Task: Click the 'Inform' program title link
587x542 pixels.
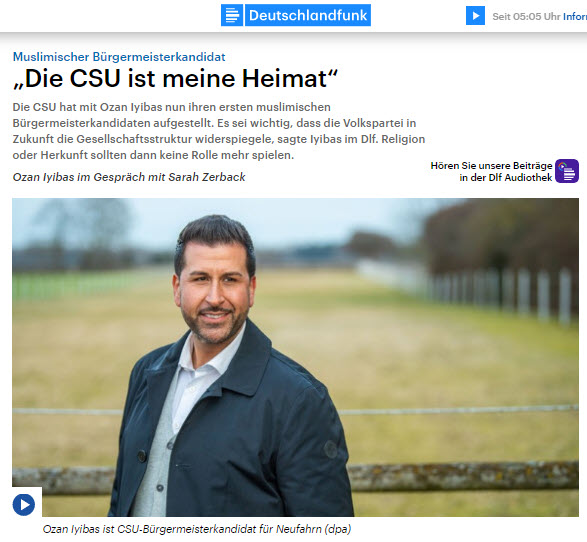Action: [x=575, y=16]
